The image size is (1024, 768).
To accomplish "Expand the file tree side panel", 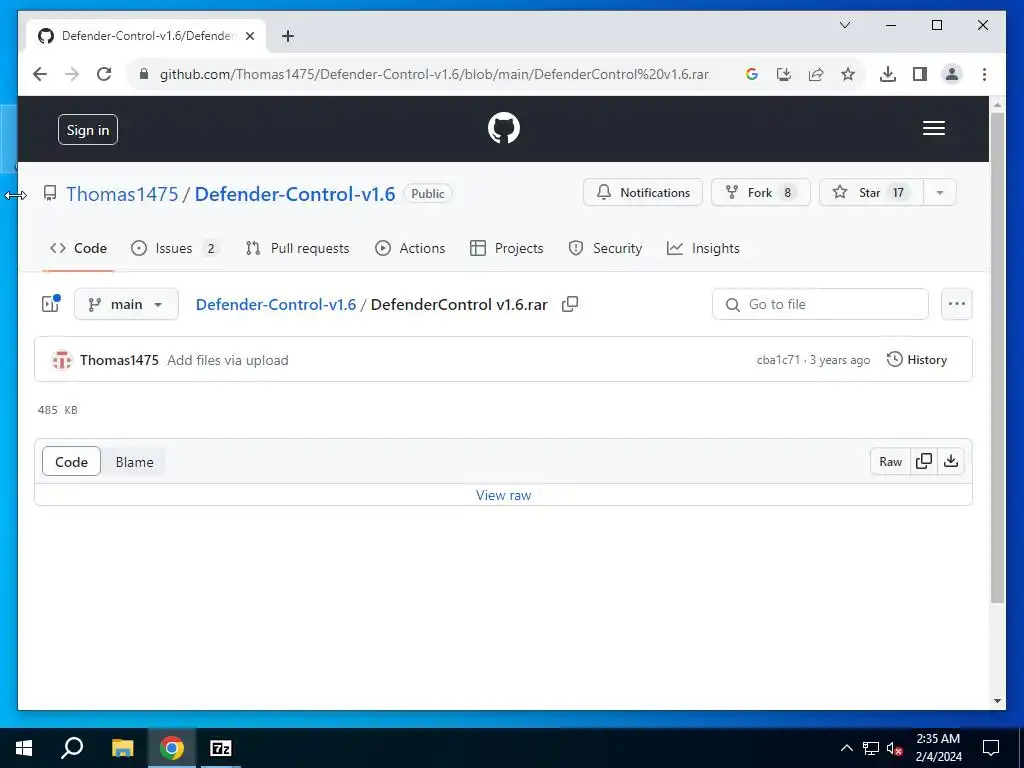I will tap(51, 304).
